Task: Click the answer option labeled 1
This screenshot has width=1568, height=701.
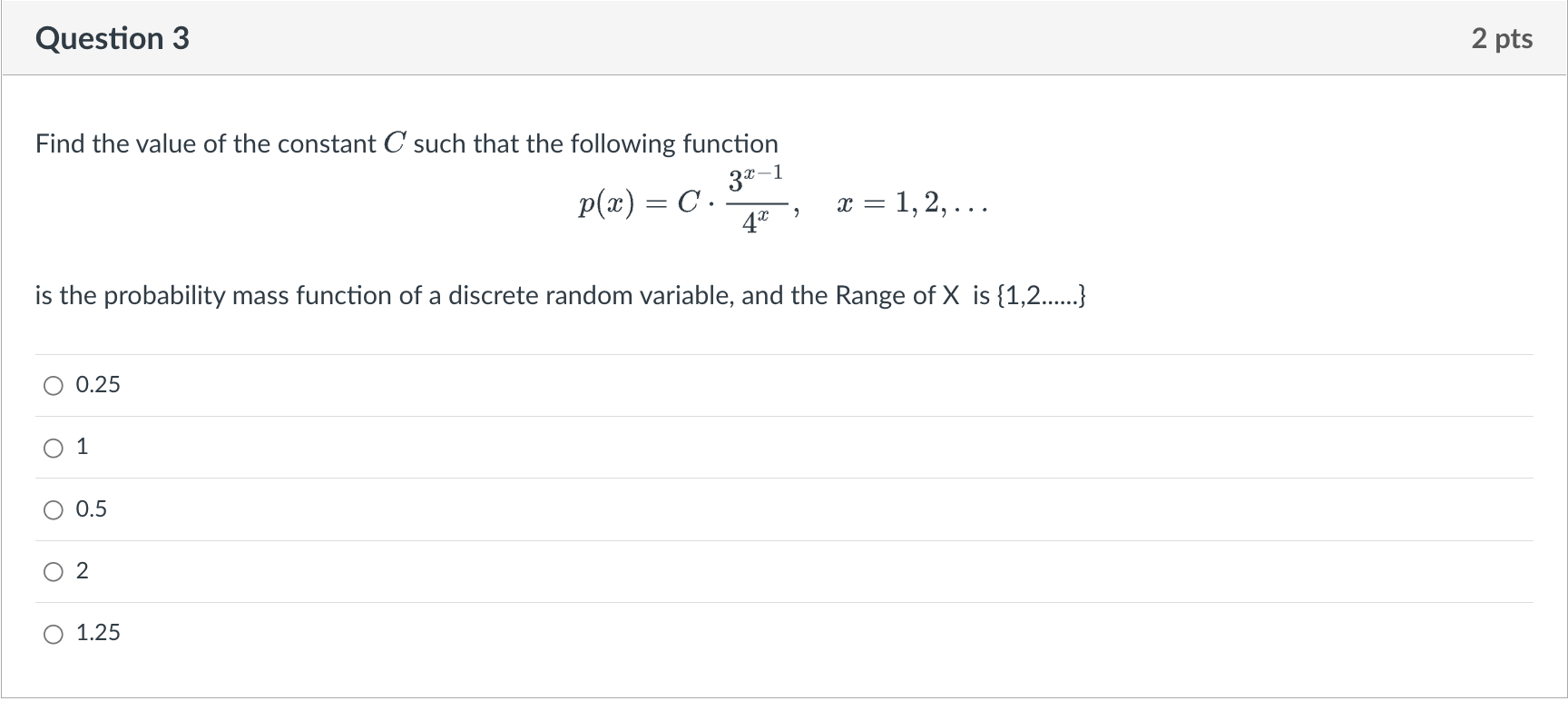Action: pos(83,447)
